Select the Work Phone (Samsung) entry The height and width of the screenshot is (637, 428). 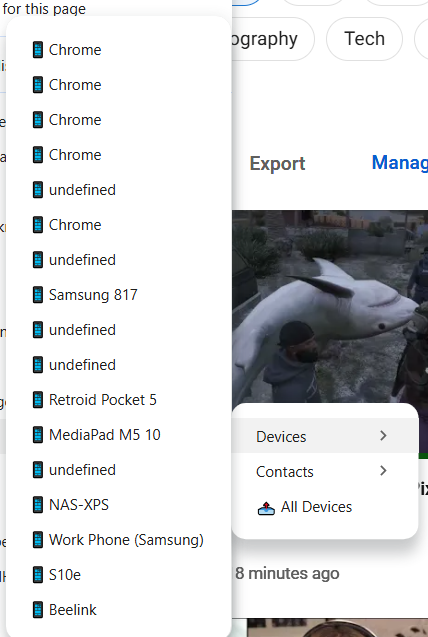119,540
